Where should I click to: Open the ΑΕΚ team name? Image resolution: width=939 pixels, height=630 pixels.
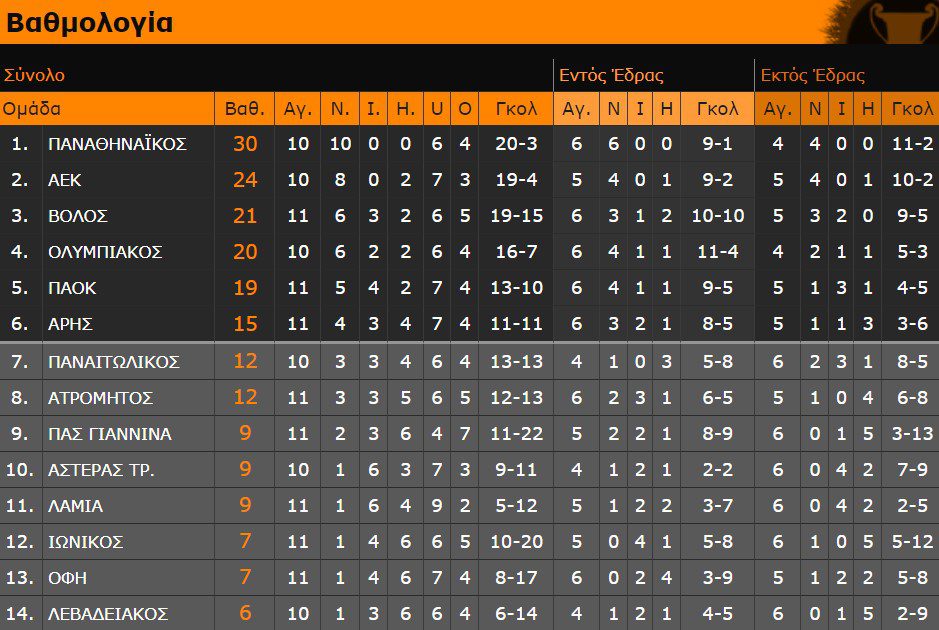(x=65, y=180)
